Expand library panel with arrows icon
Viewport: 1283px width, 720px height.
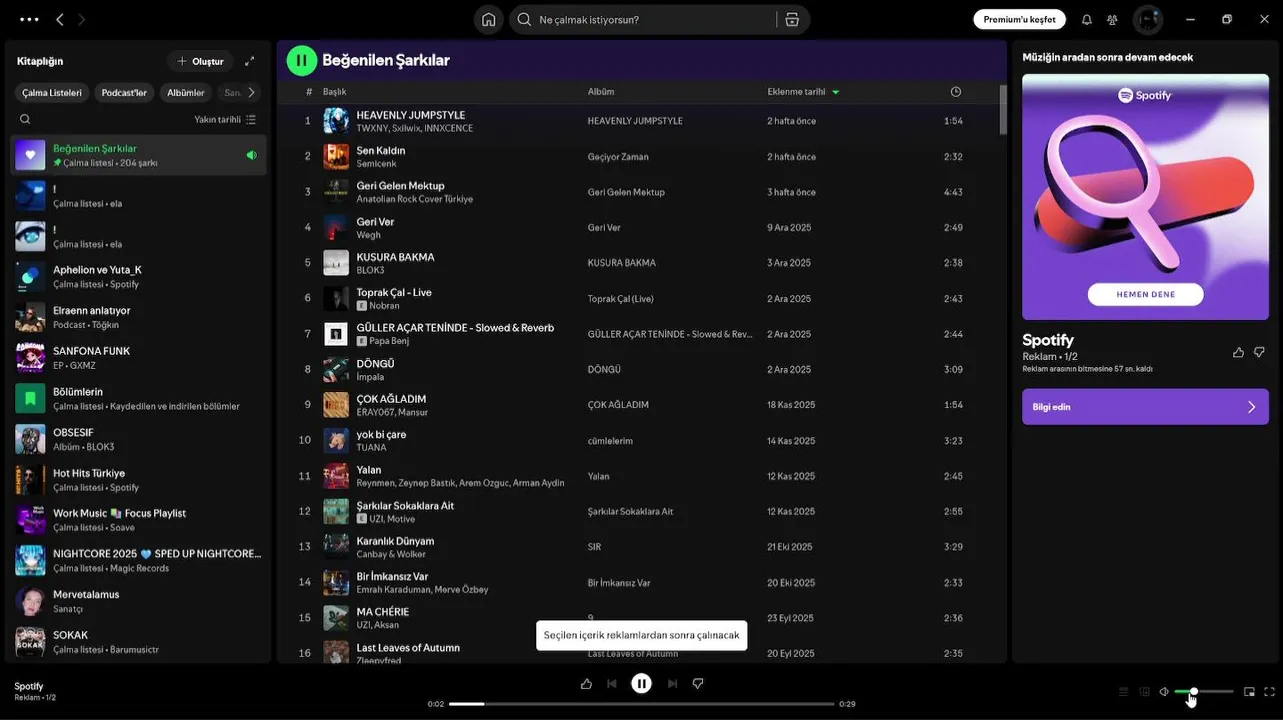click(x=250, y=61)
